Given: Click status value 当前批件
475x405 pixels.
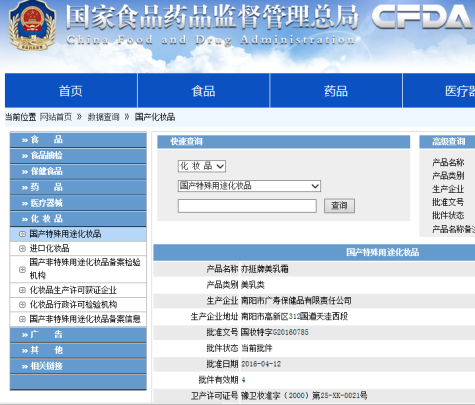Looking at the screenshot, I should pos(257,348).
